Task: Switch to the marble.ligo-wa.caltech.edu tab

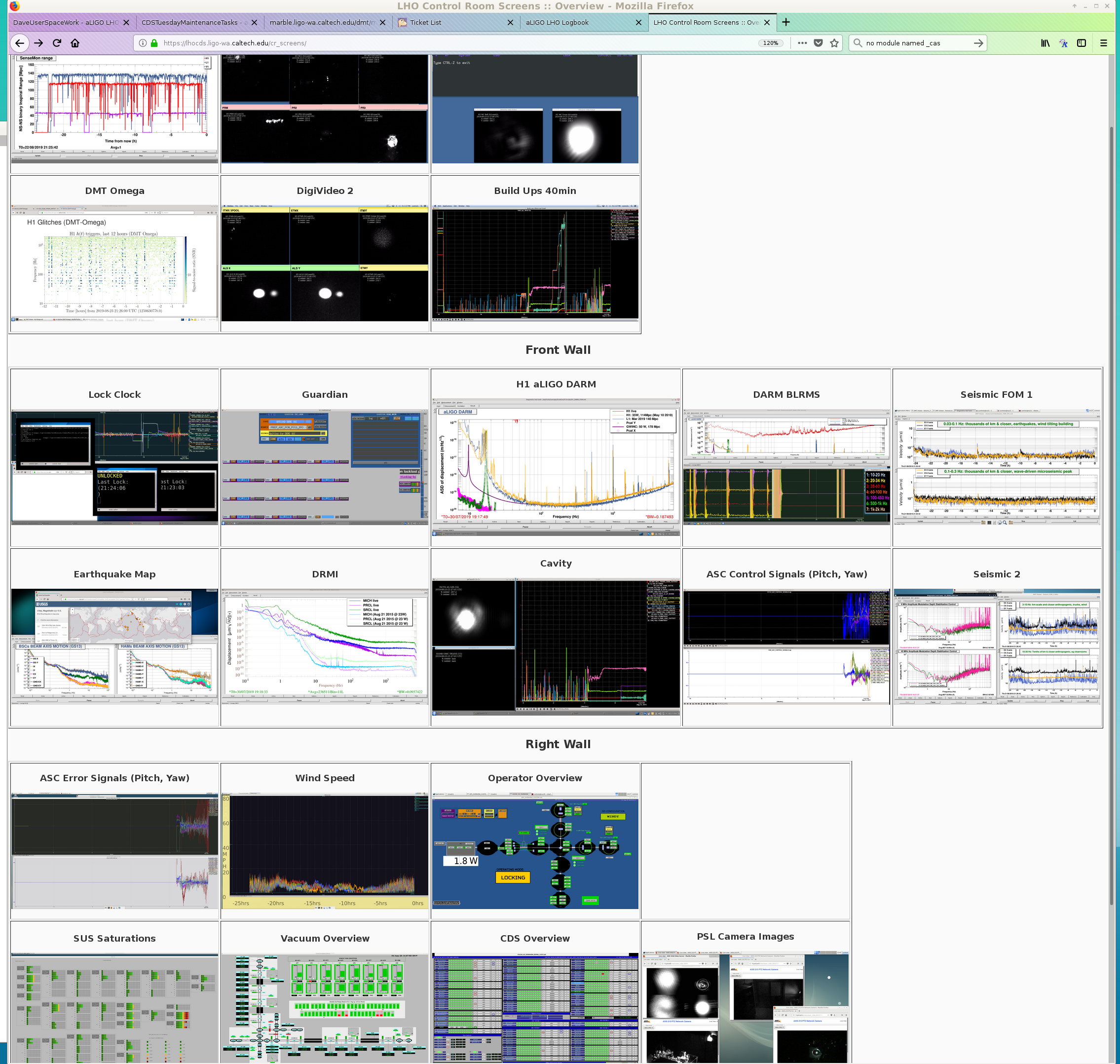Action: 328,23
